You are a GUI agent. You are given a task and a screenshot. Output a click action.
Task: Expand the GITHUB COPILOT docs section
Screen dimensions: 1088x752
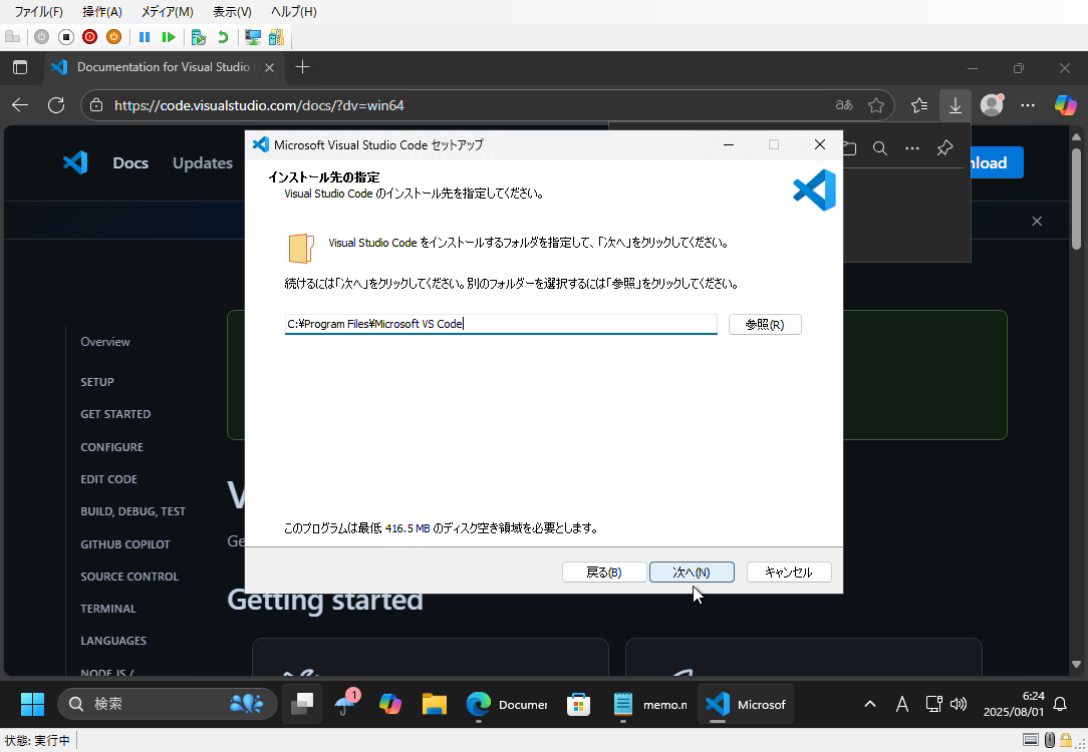(x=125, y=544)
